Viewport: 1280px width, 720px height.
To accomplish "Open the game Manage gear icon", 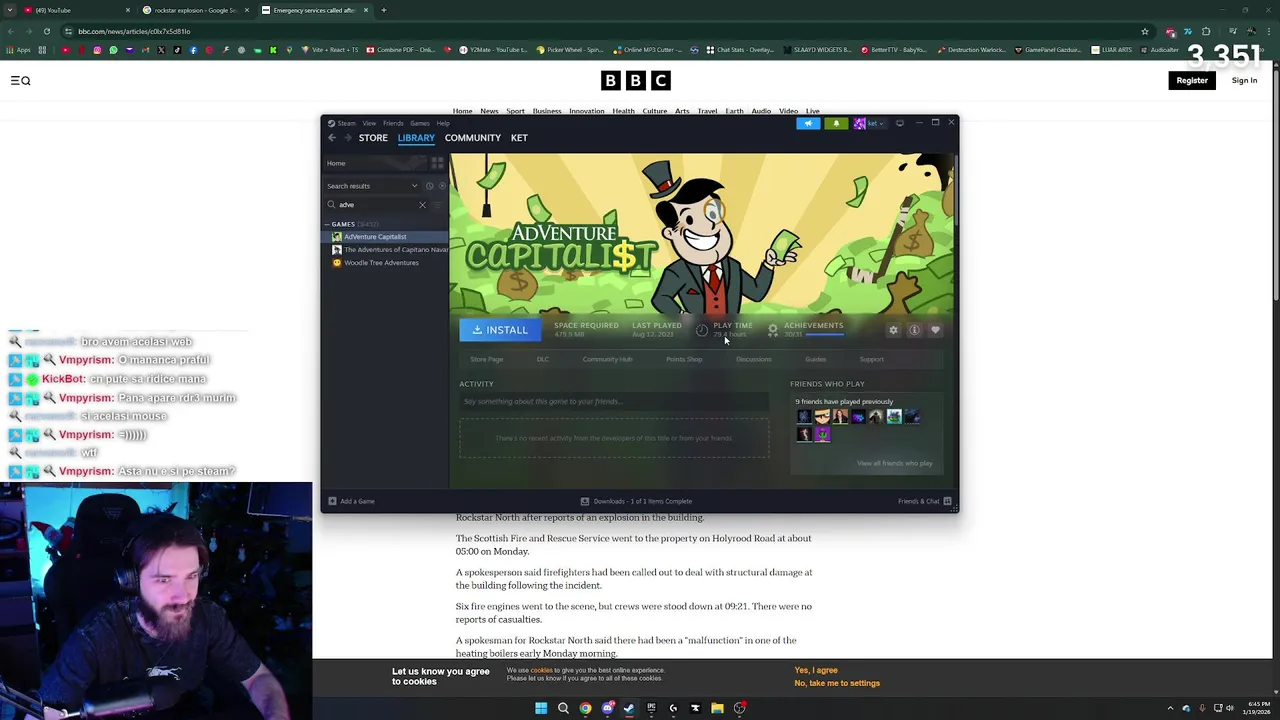I will [893, 330].
